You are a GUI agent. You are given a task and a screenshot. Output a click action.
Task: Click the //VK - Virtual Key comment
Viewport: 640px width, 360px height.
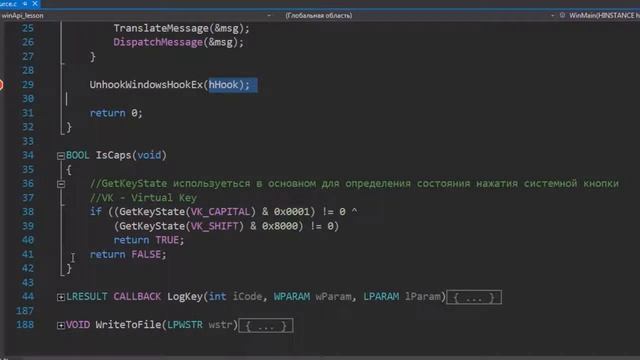click(143, 198)
